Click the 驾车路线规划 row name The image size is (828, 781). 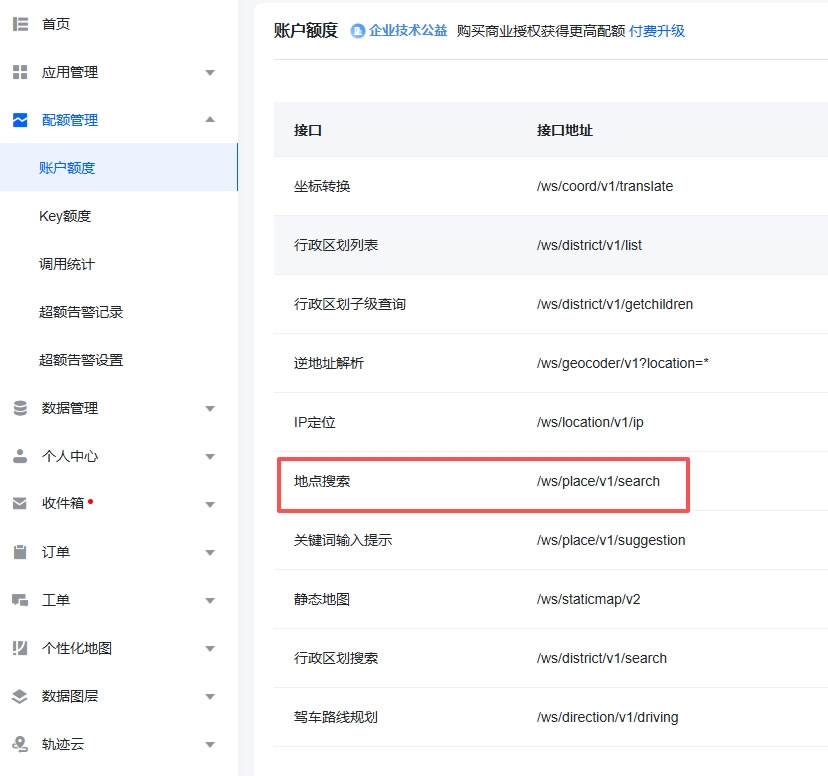coord(336,717)
